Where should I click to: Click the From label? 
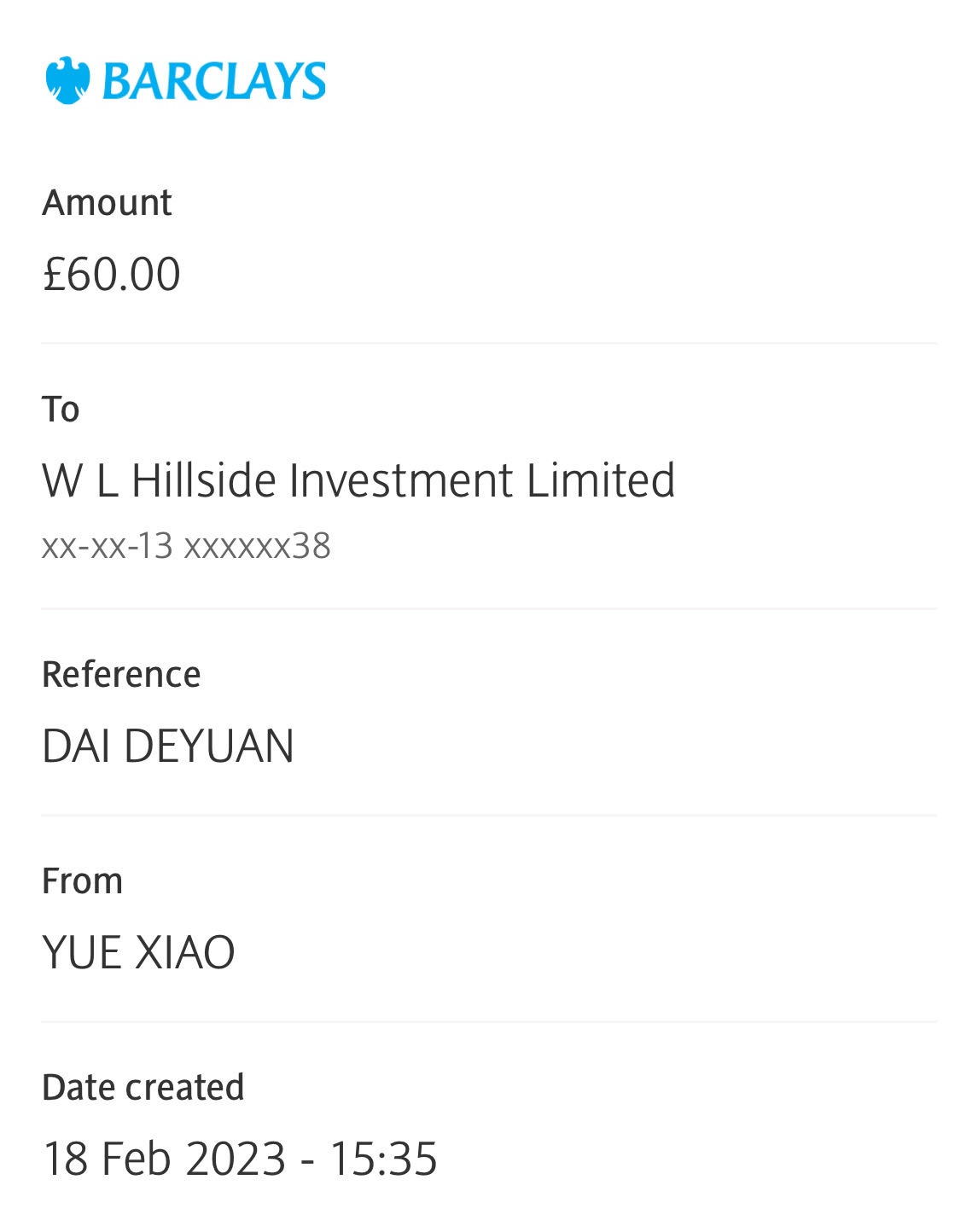[83, 881]
